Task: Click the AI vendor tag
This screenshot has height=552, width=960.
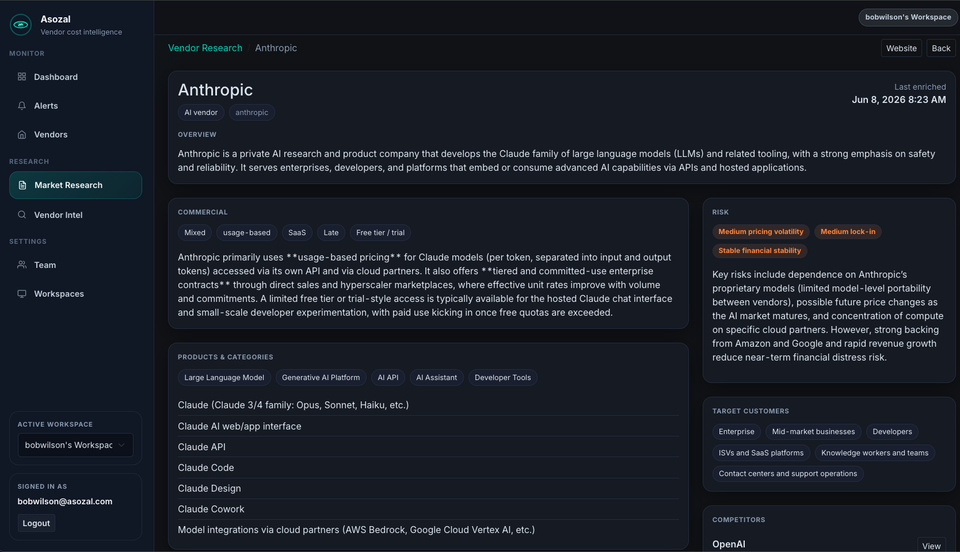Action: click(x=201, y=113)
